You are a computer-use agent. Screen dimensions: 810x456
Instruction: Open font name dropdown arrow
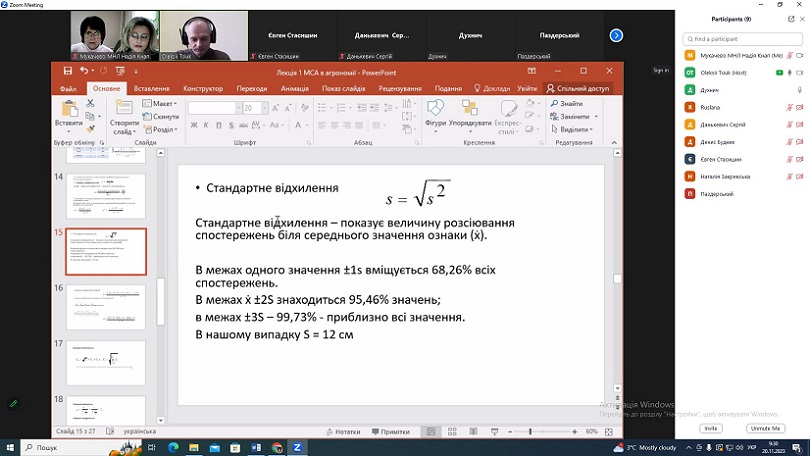238,108
